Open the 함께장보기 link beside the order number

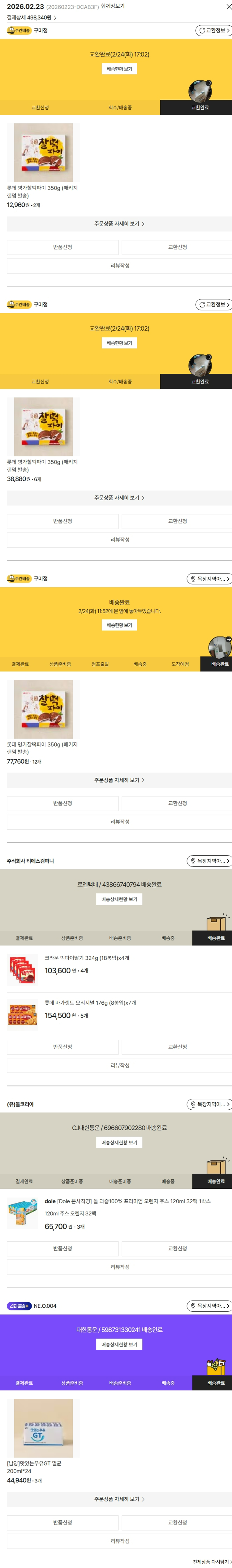113,6
